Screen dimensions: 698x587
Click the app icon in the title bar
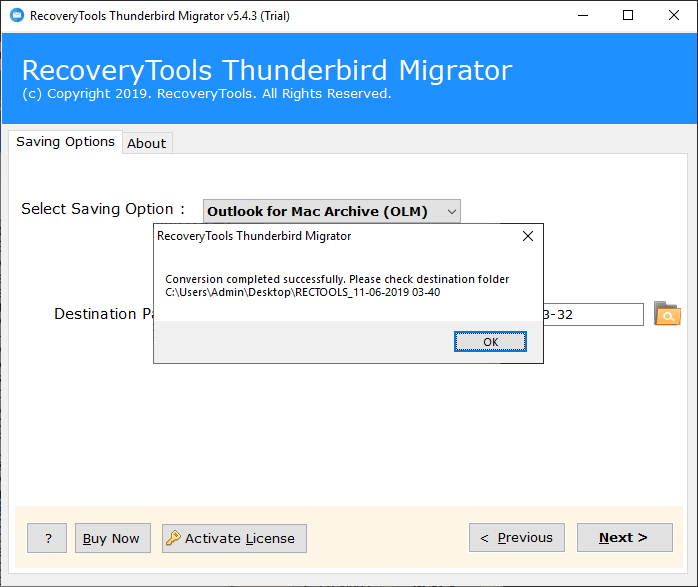coord(14,15)
